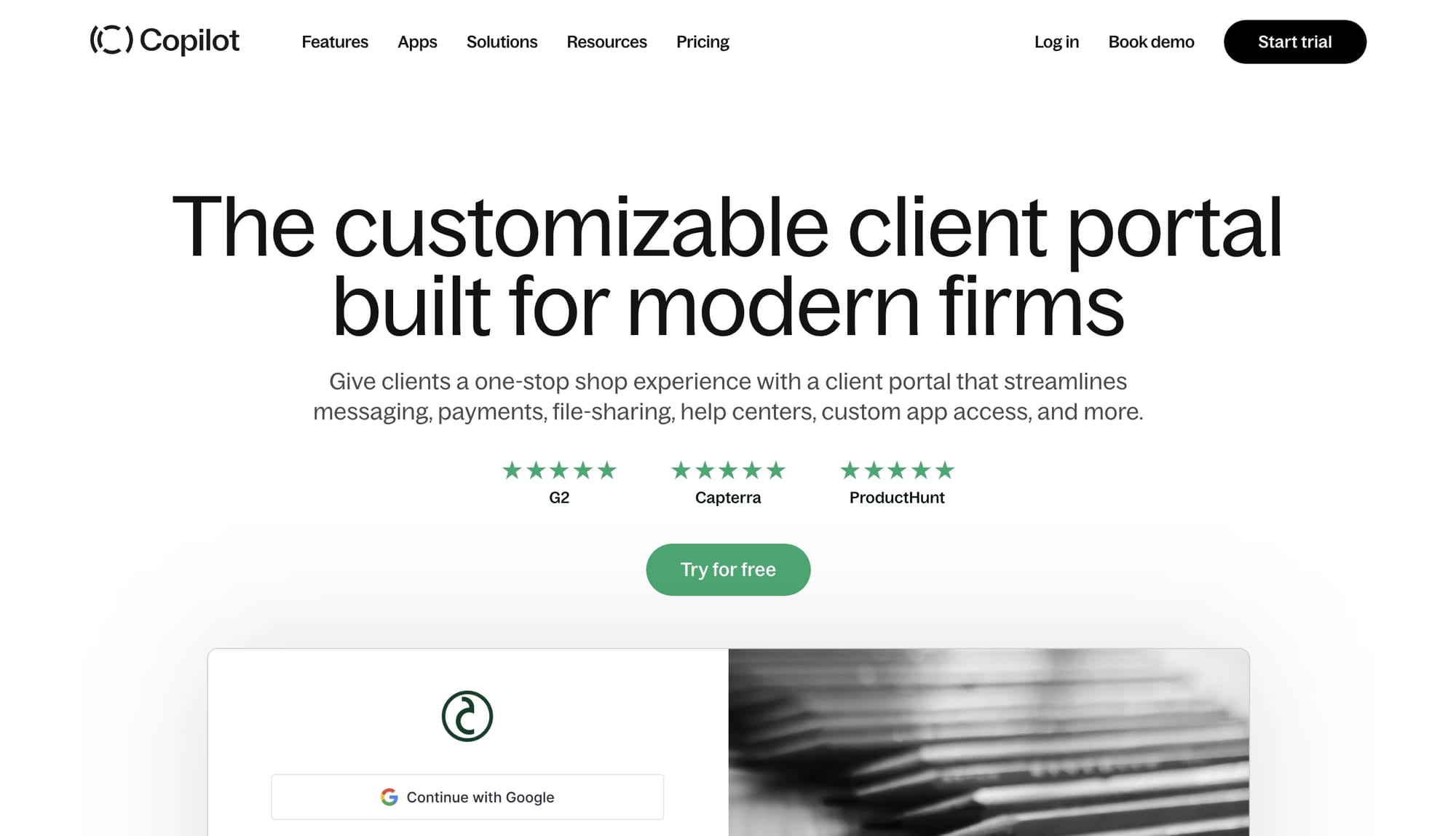Click the ProductHunt five-star rating icon

pos(897,469)
